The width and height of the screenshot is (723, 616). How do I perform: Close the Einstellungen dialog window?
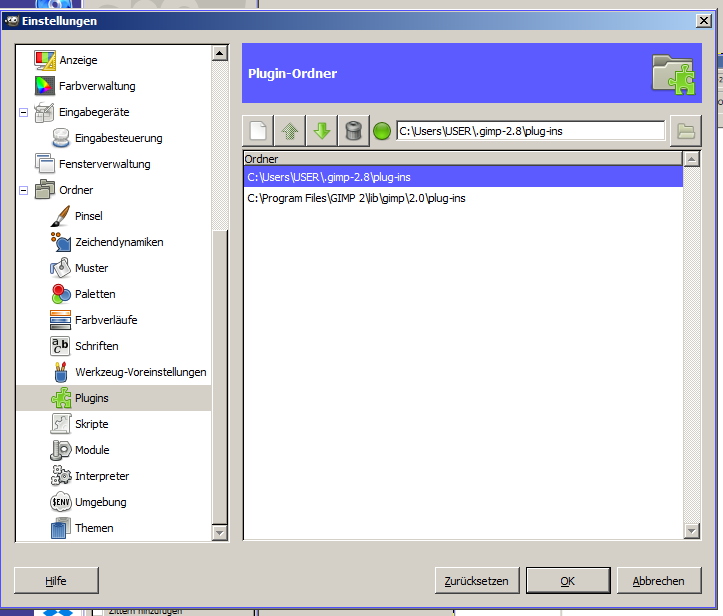pyautogui.click(x=704, y=21)
